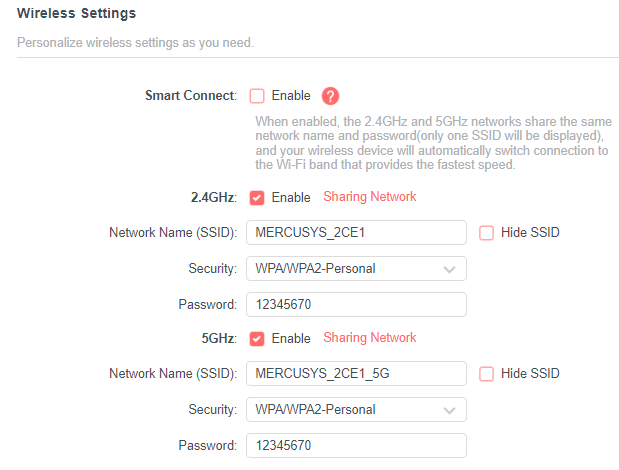Viewport: 619px width, 470px height.
Task: Uncheck the 2.4GHz Enable checkbox
Action: [x=257, y=198]
